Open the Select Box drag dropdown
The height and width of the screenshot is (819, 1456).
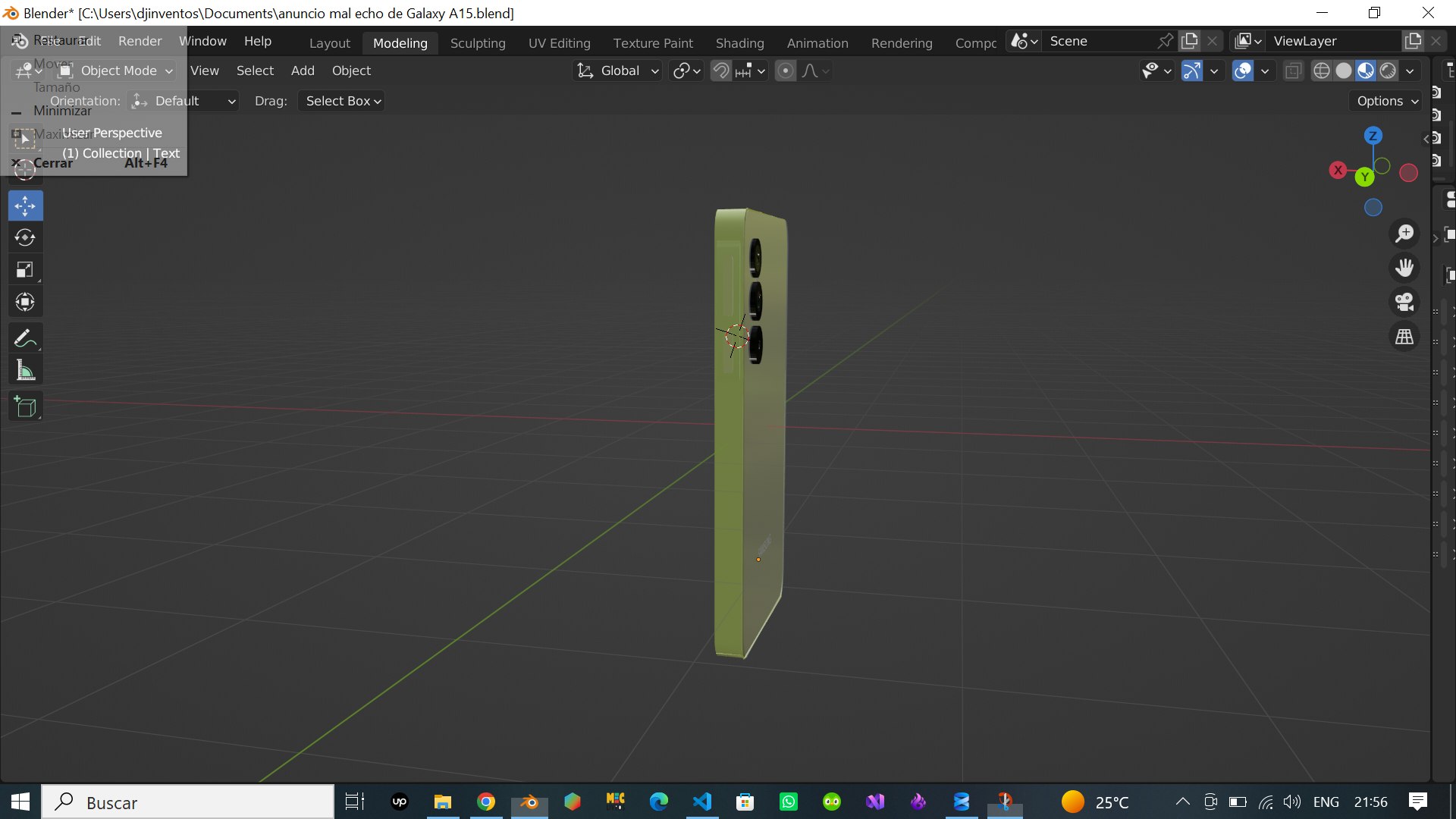pyautogui.click(x=342, y=101)
